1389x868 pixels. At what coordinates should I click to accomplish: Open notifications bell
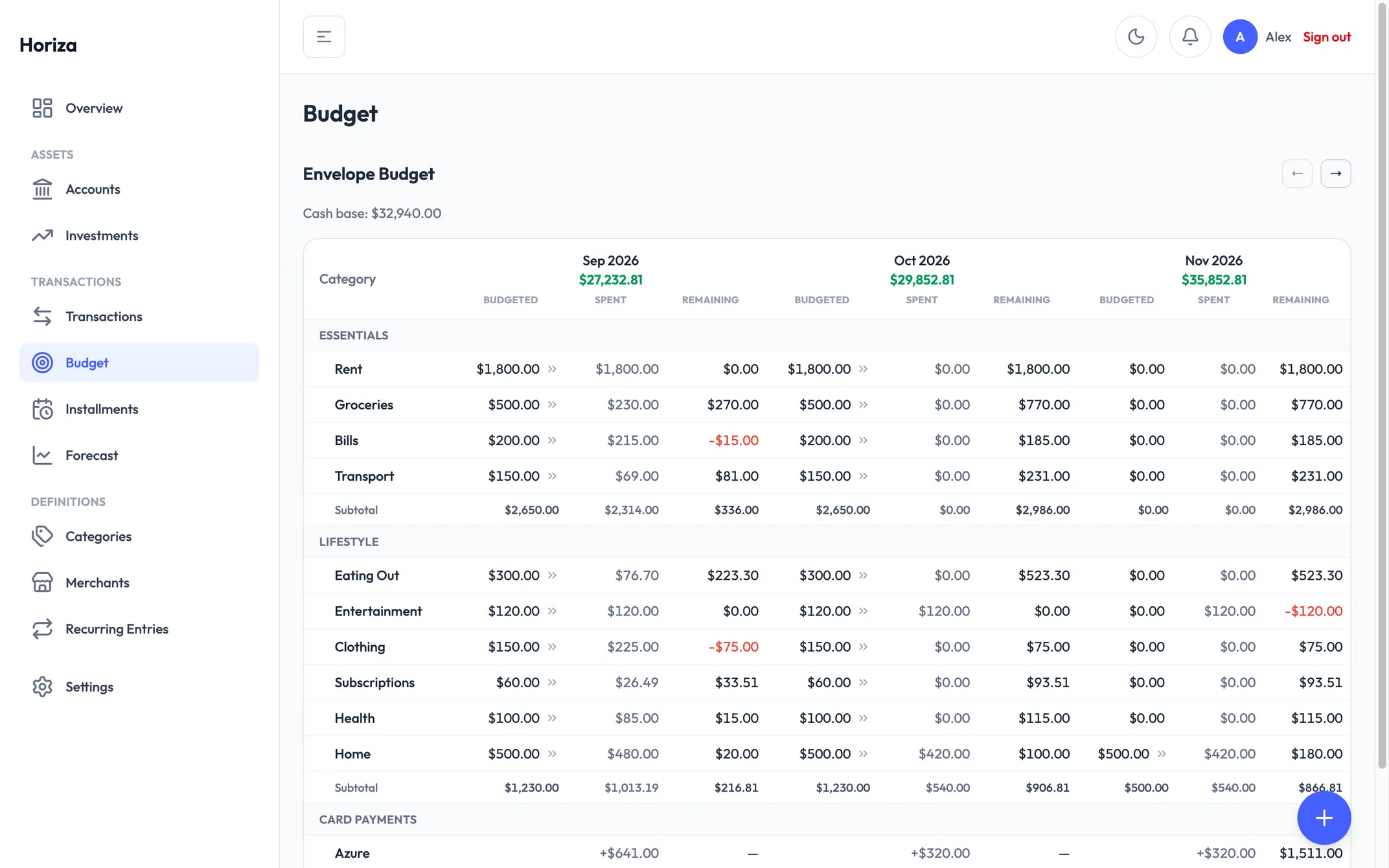click(1190, 37)
